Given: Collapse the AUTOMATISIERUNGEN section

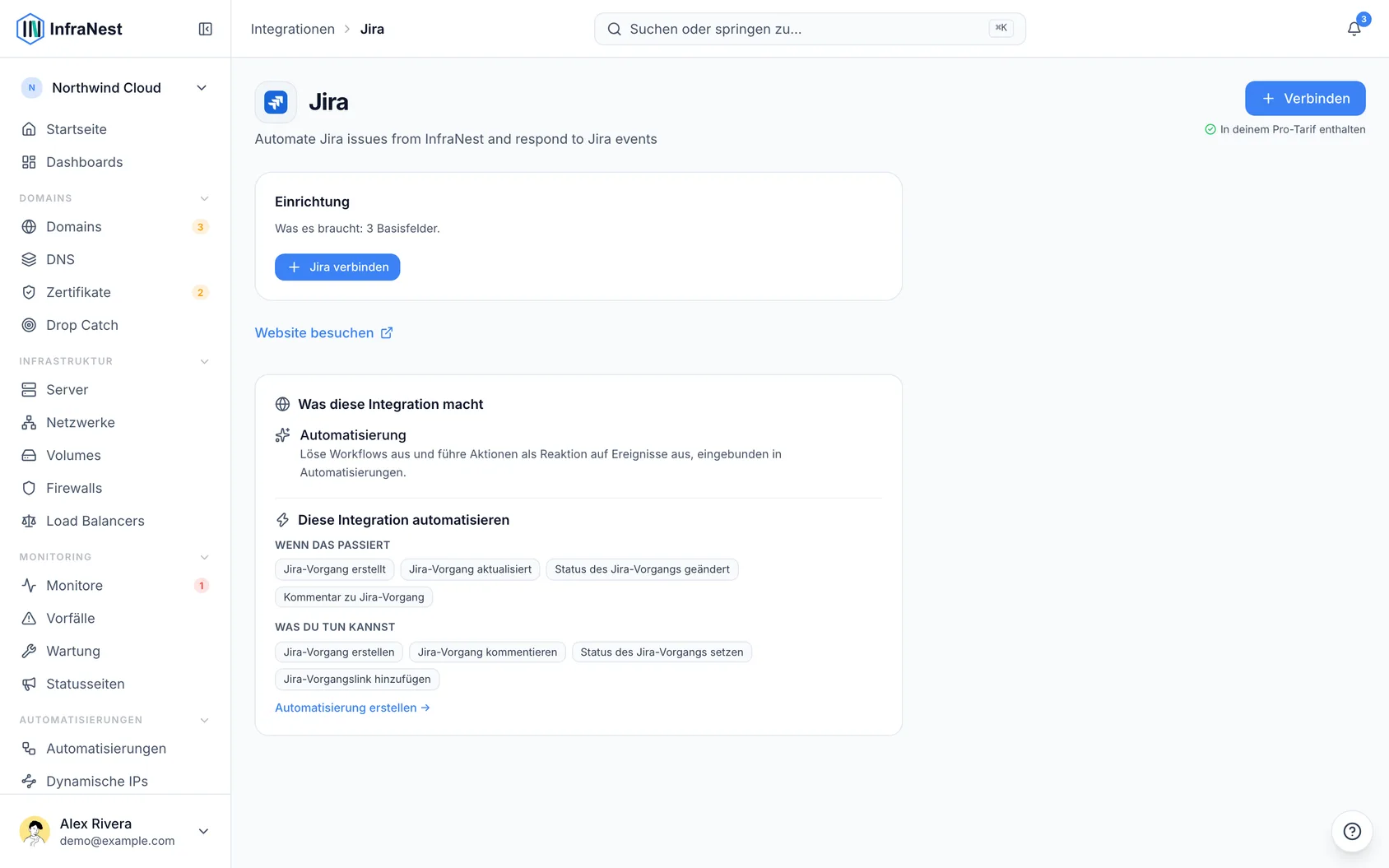Looking at the screenshot, I should 205,720.
